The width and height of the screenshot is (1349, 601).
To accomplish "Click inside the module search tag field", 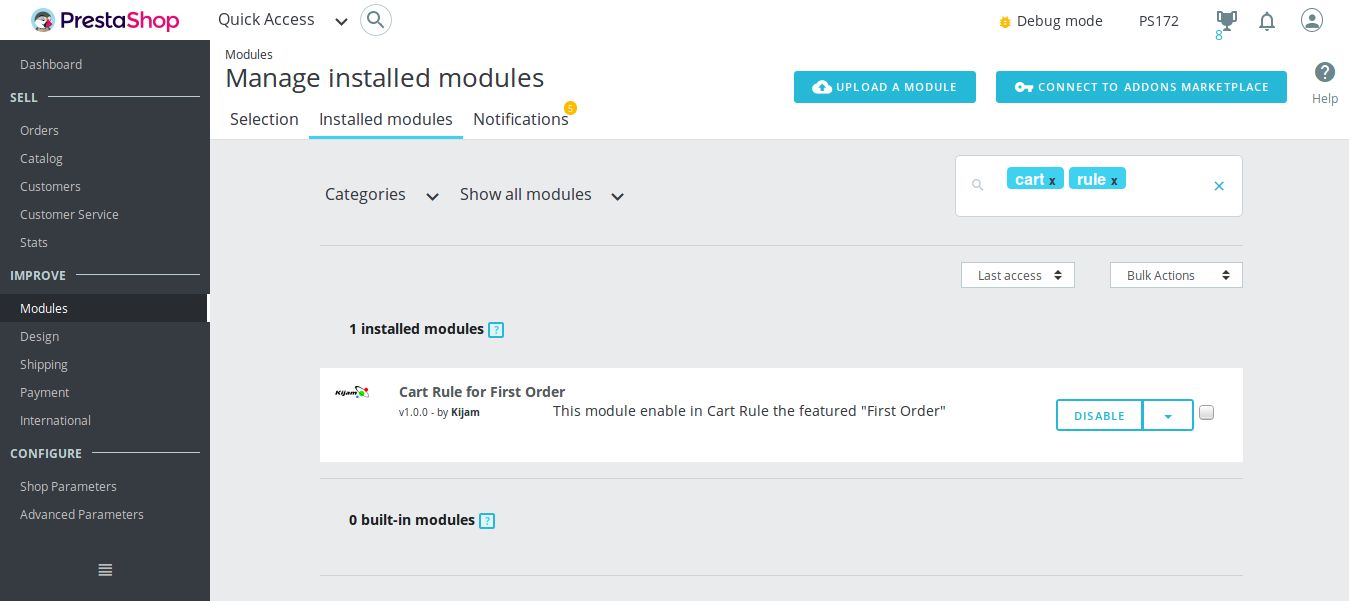I will (1165, 185).
